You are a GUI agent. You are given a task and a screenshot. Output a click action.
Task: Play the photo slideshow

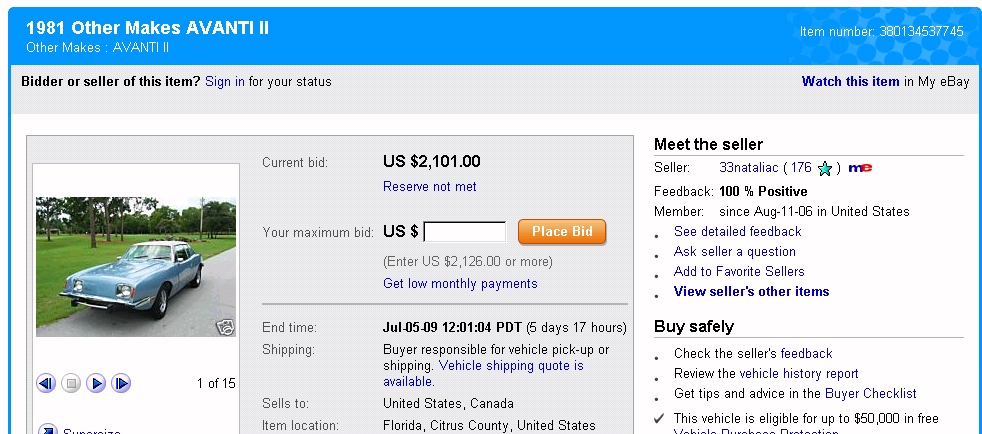click(x=96, y=383)
